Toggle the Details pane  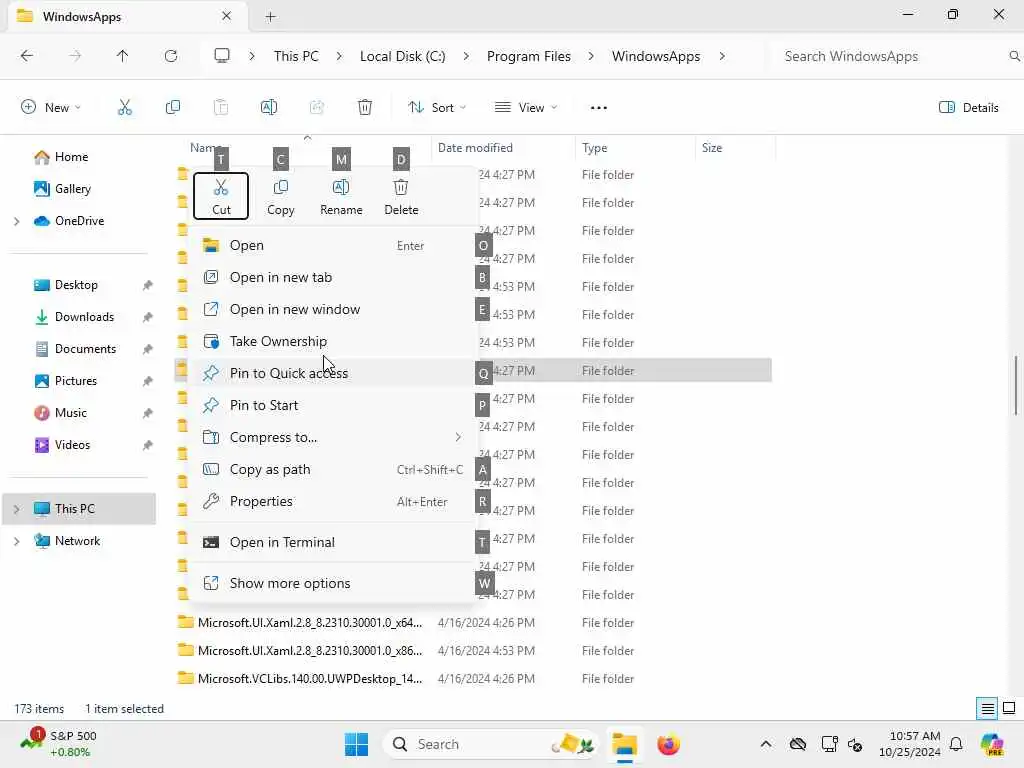[968, 108]
